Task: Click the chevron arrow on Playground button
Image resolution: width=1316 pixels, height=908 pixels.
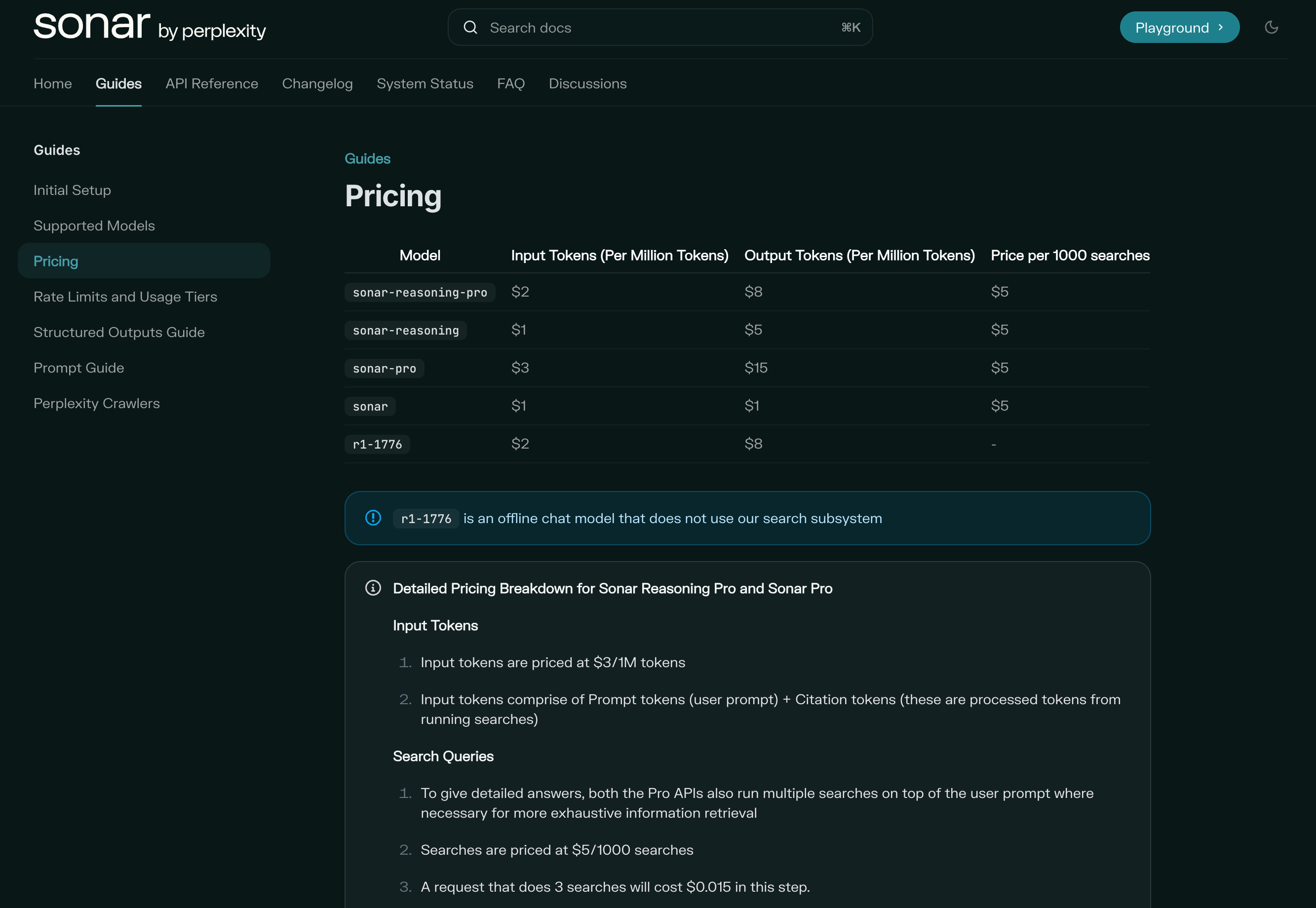Action: click(x=1220, y=27)
